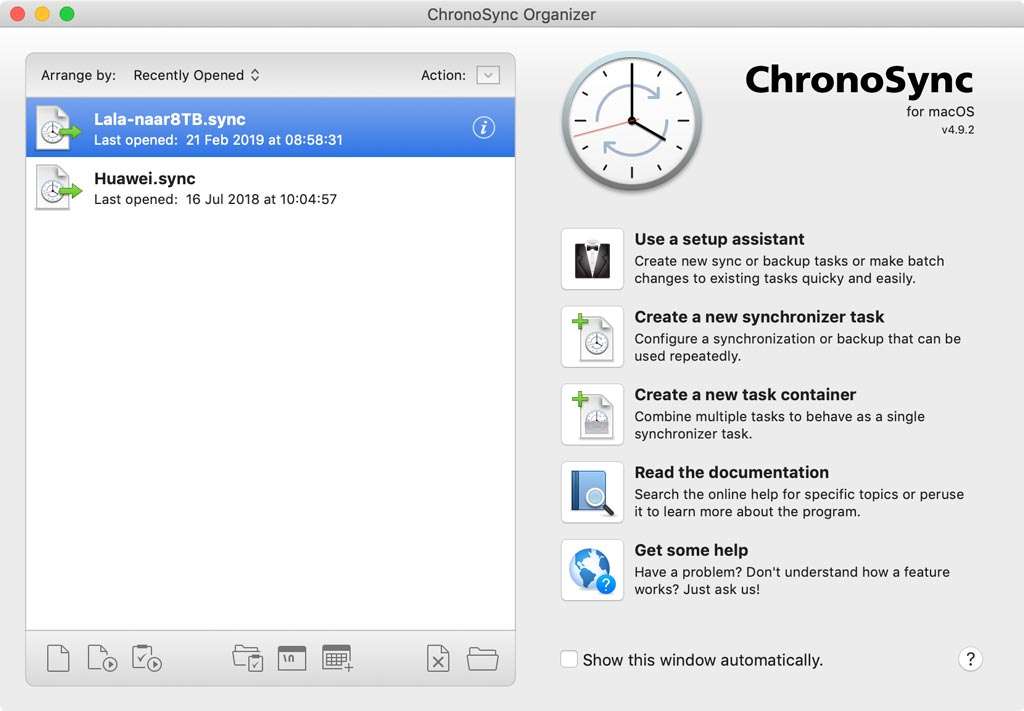Click the document with play arrow icon
1024x711 pixels.
(102, 658)
